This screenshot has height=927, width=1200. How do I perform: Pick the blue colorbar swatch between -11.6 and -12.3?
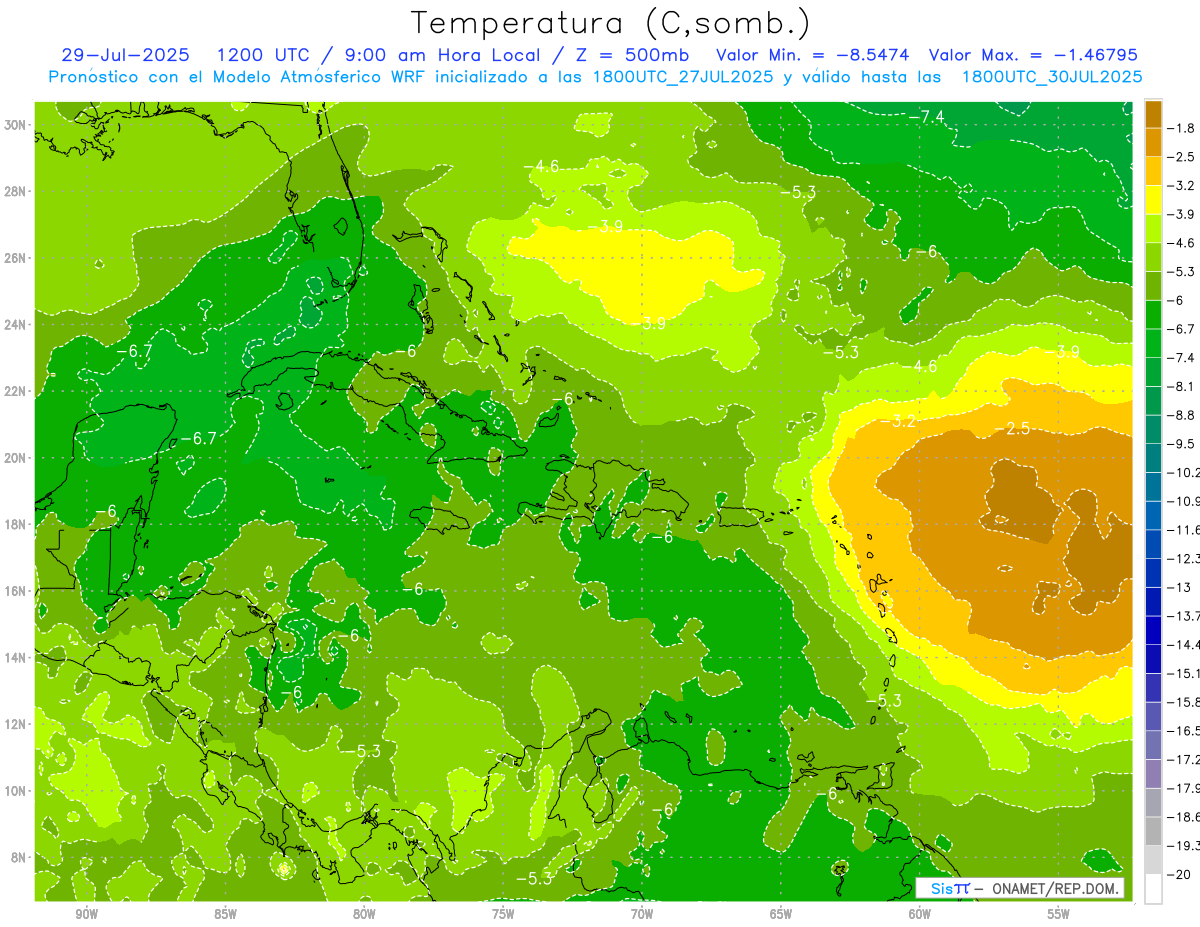pyautogui.click(x=1153, y=544)
